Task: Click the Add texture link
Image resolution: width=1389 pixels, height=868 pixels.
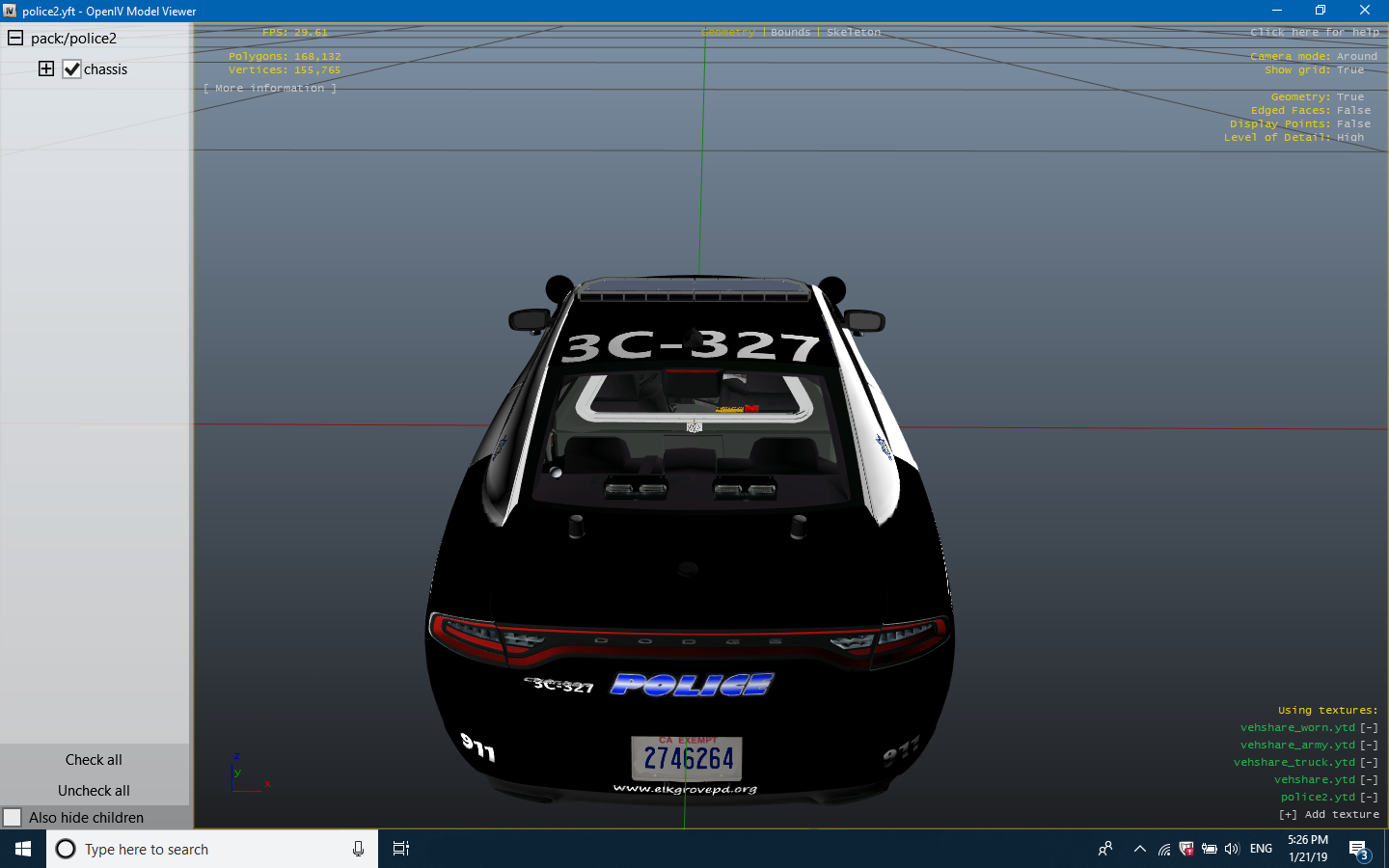Action: (1329, 815)
